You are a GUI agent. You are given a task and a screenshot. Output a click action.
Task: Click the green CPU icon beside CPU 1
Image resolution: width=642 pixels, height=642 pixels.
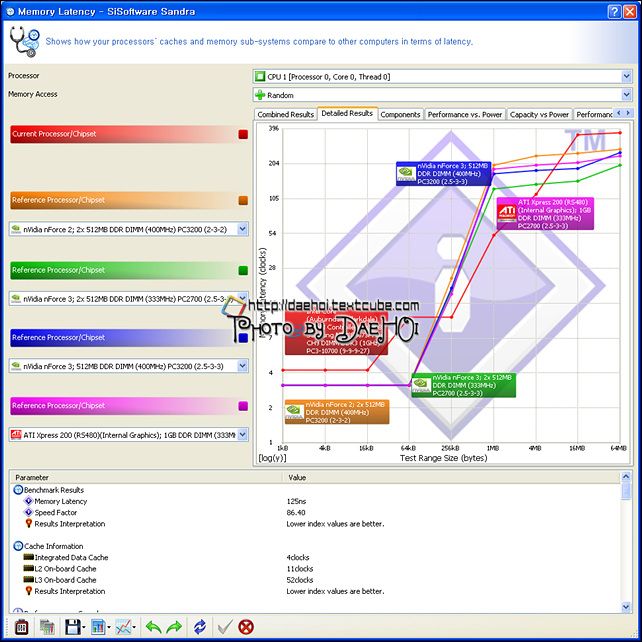pos(260,77)
